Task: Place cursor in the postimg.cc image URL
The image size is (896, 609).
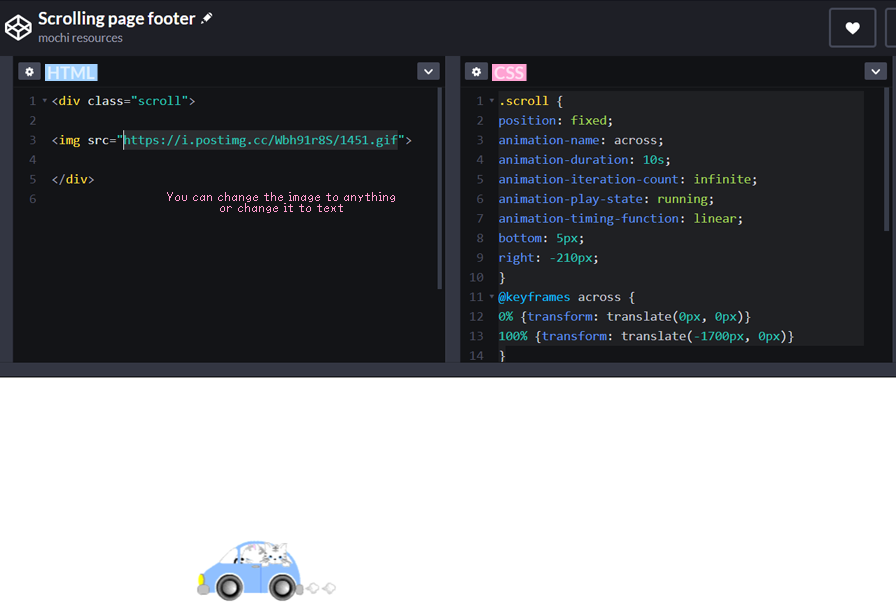Action: (x=260, y=140)
